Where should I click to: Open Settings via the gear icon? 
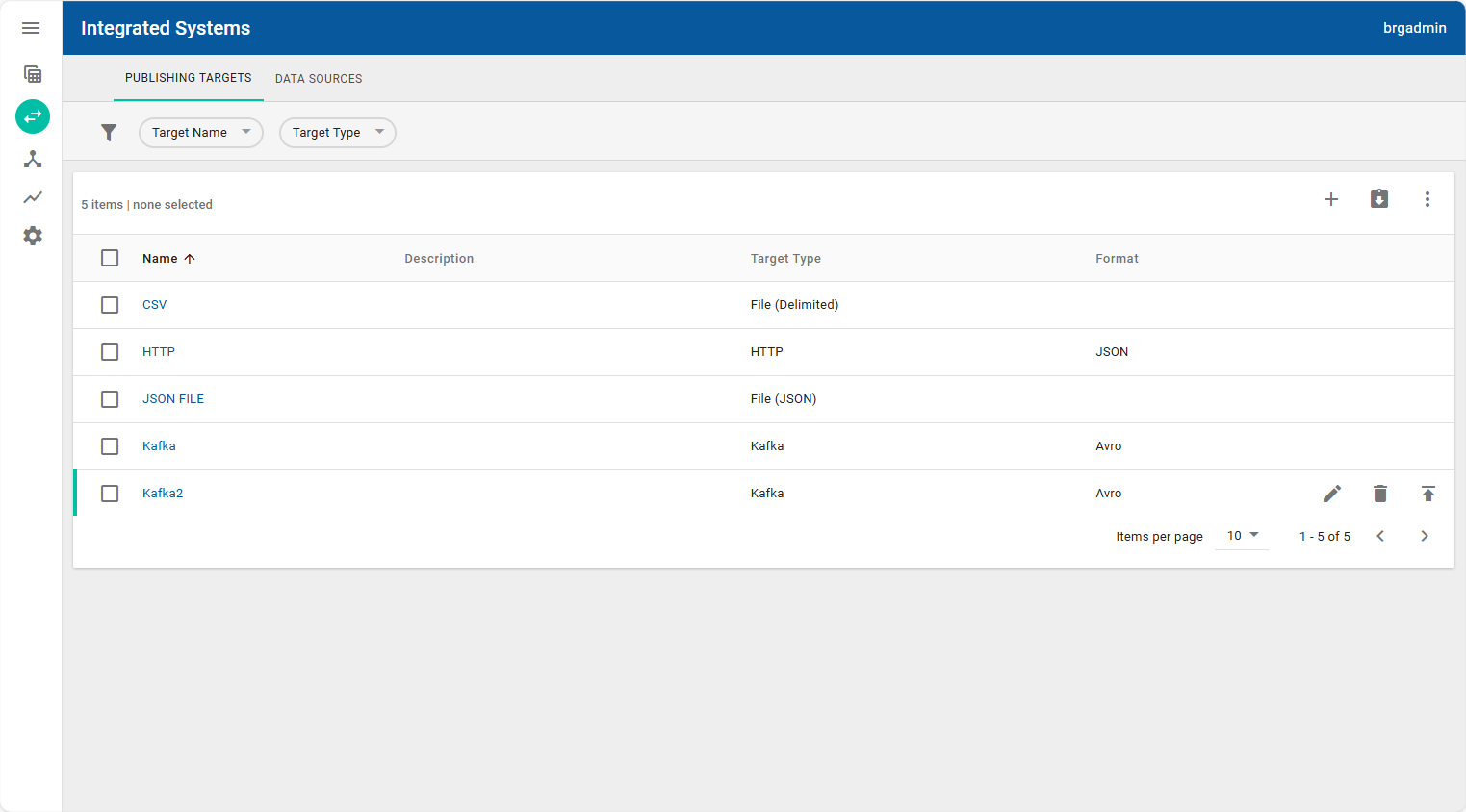click(32, 236)
